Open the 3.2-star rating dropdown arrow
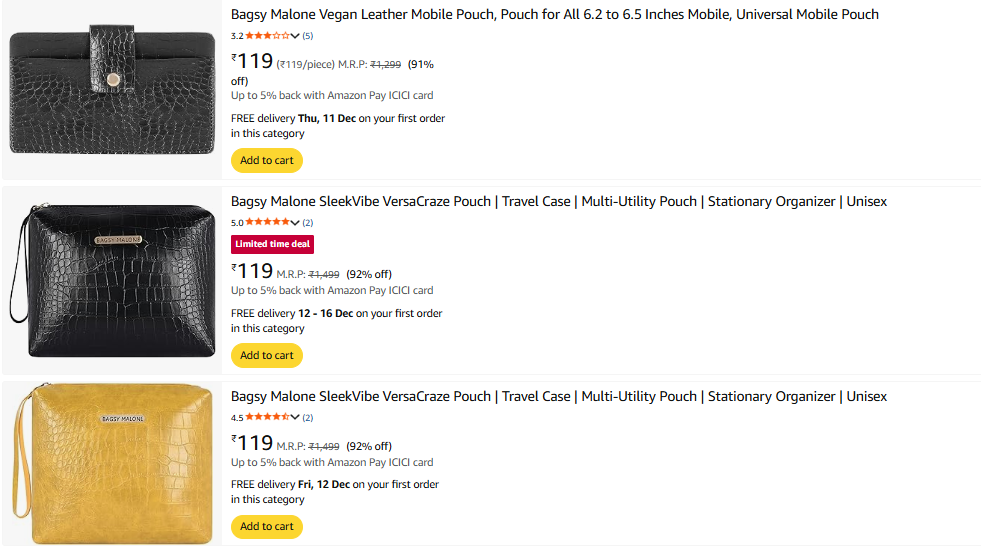This screenshot has width=981, height=552. tap(295, 36)
